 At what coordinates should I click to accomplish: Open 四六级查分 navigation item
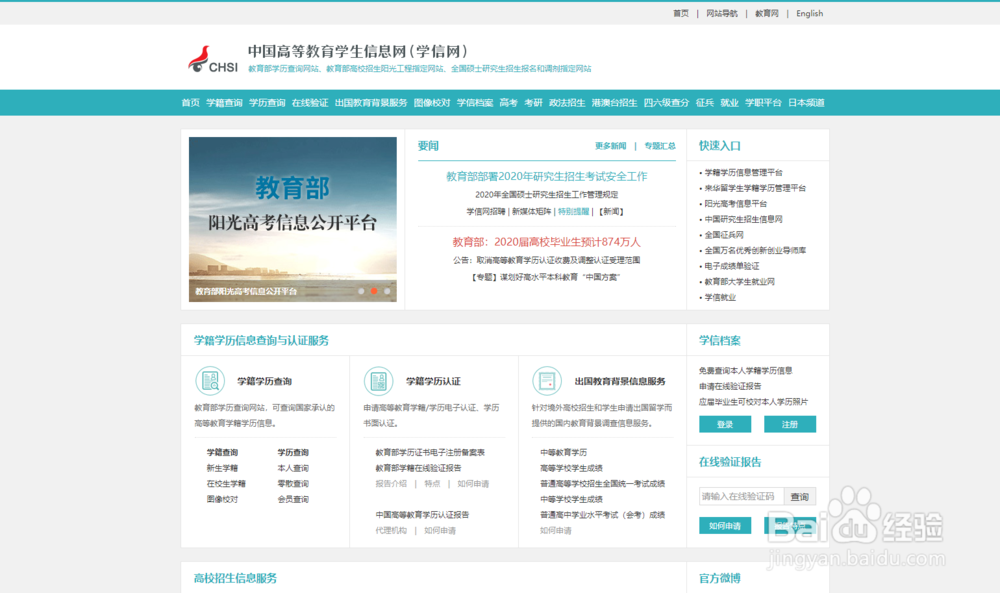coord(666,103)
